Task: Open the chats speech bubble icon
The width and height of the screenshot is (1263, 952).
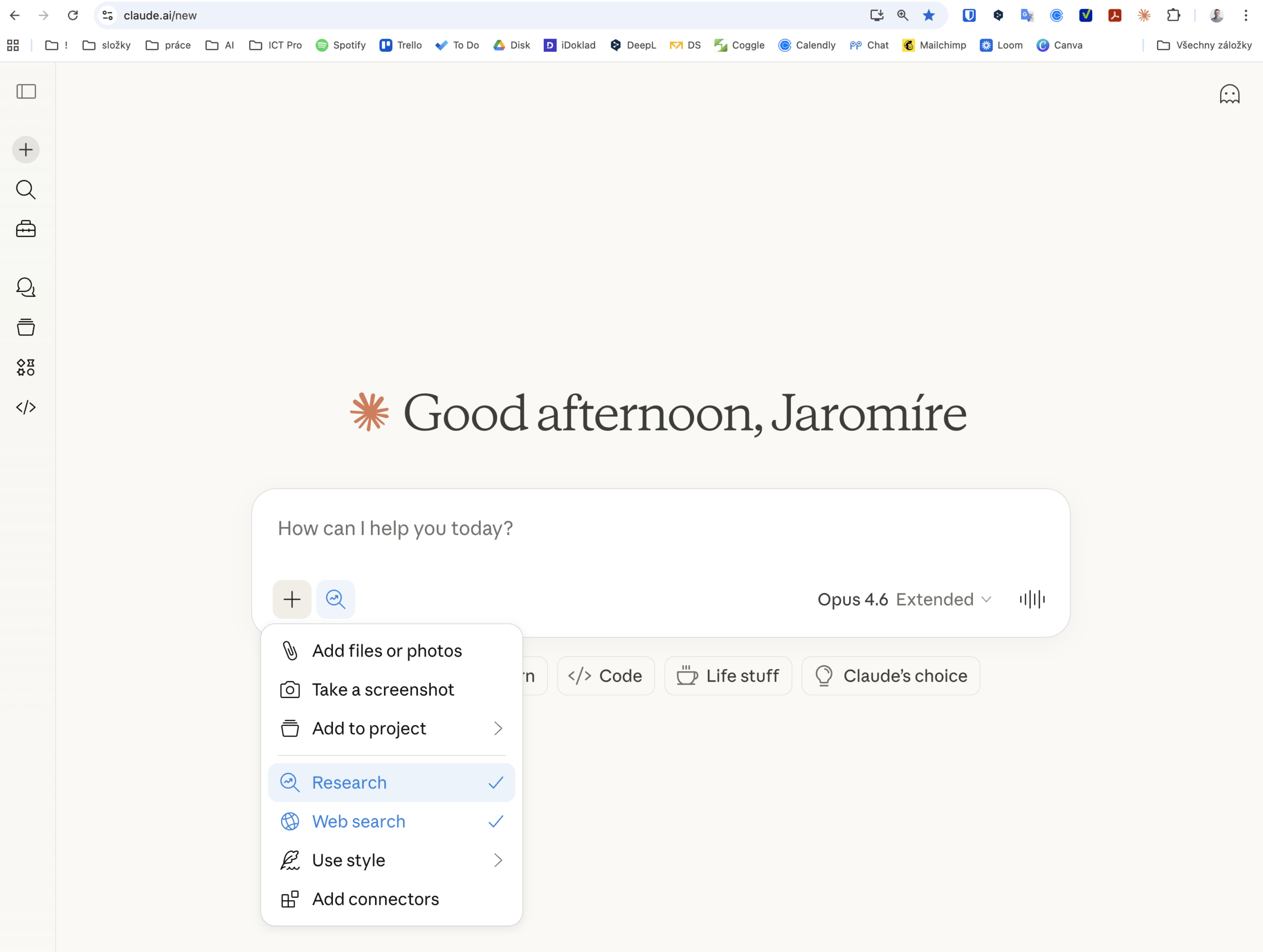Action: (x=26, y=287)
